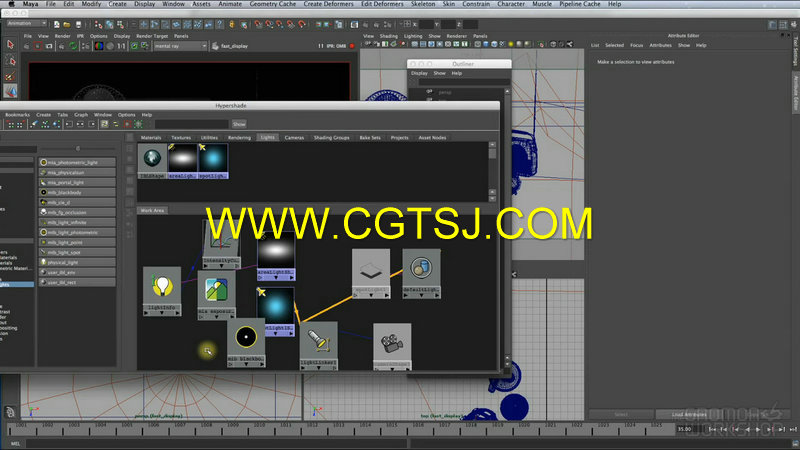Open the Attribute Editor Focus menu
Image resolution: width=800 pixels, height=450 pixels.
(x=636, y=45)
